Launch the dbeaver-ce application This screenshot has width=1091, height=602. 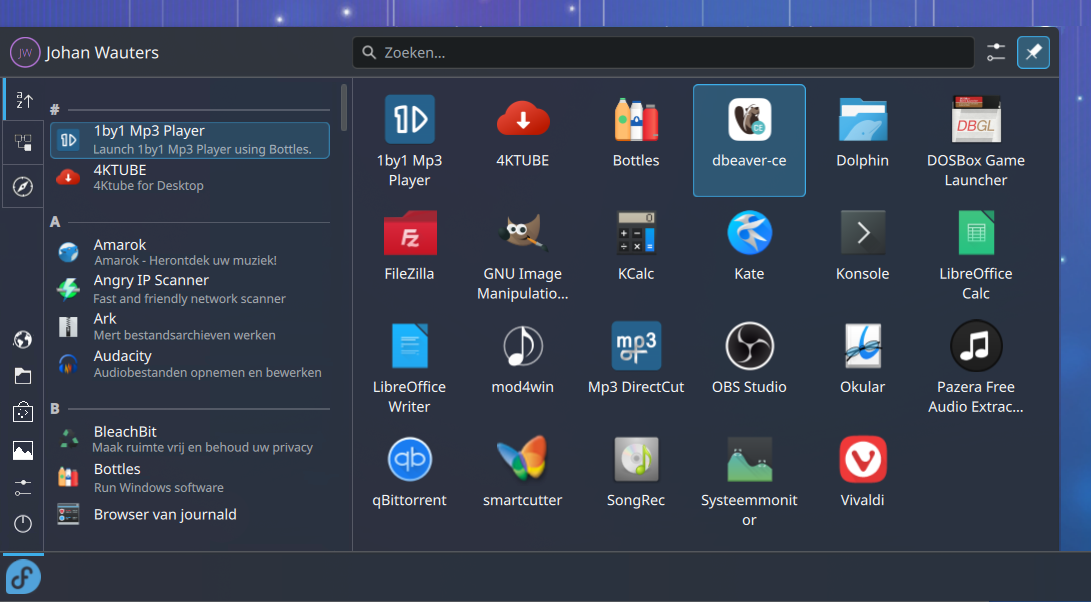click(748, 139)
